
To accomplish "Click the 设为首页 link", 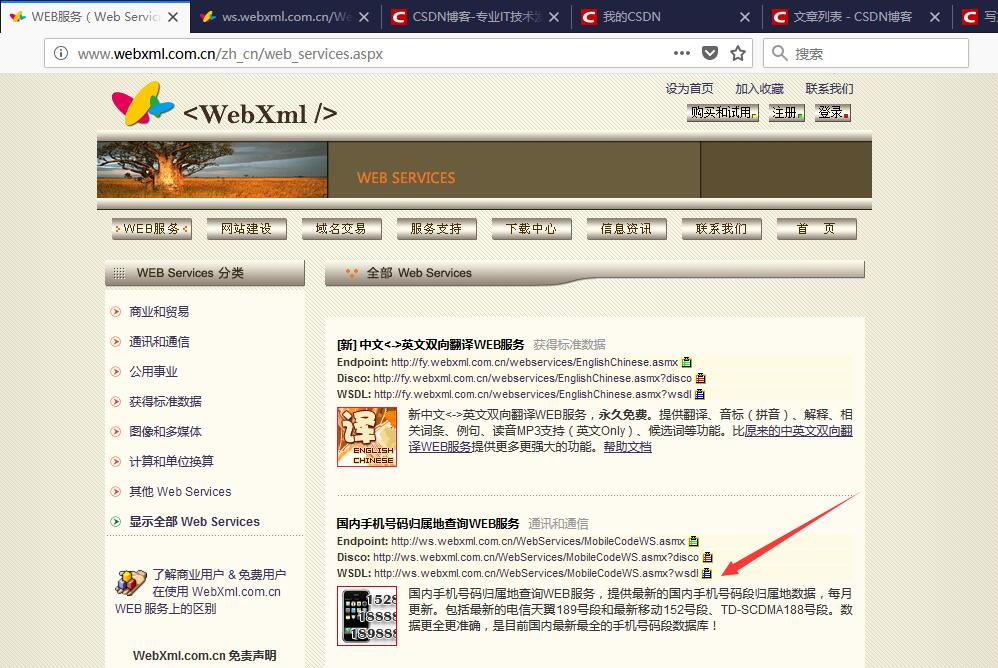I will point(689,88).
